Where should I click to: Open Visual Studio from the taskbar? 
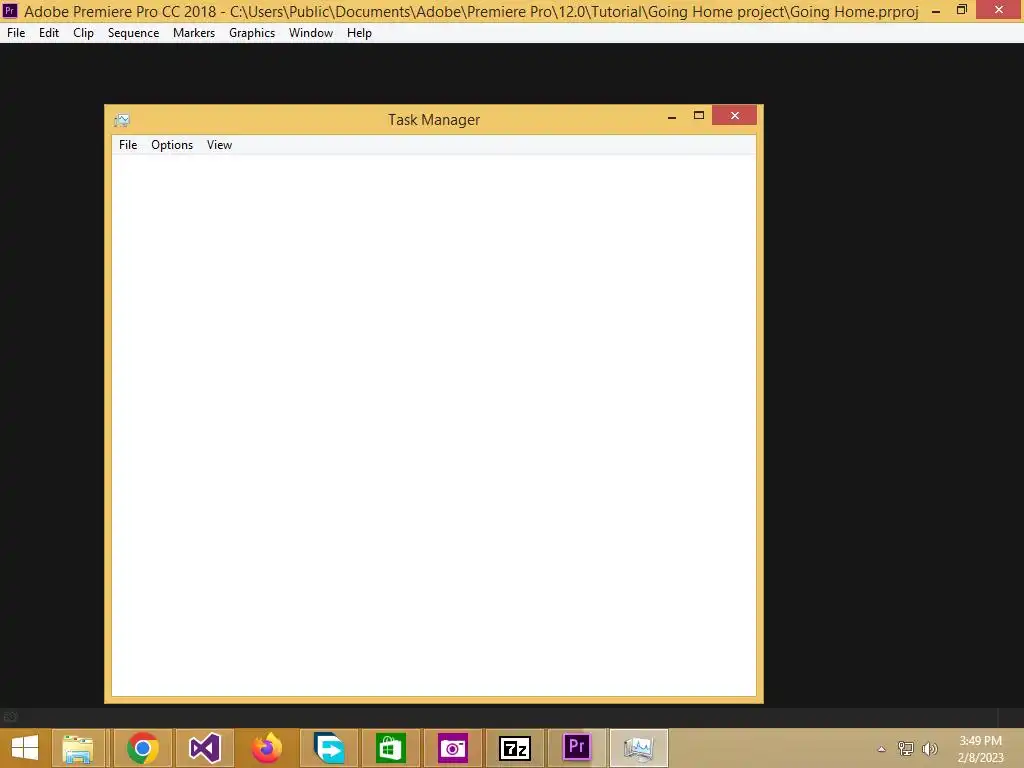point(204,748)
